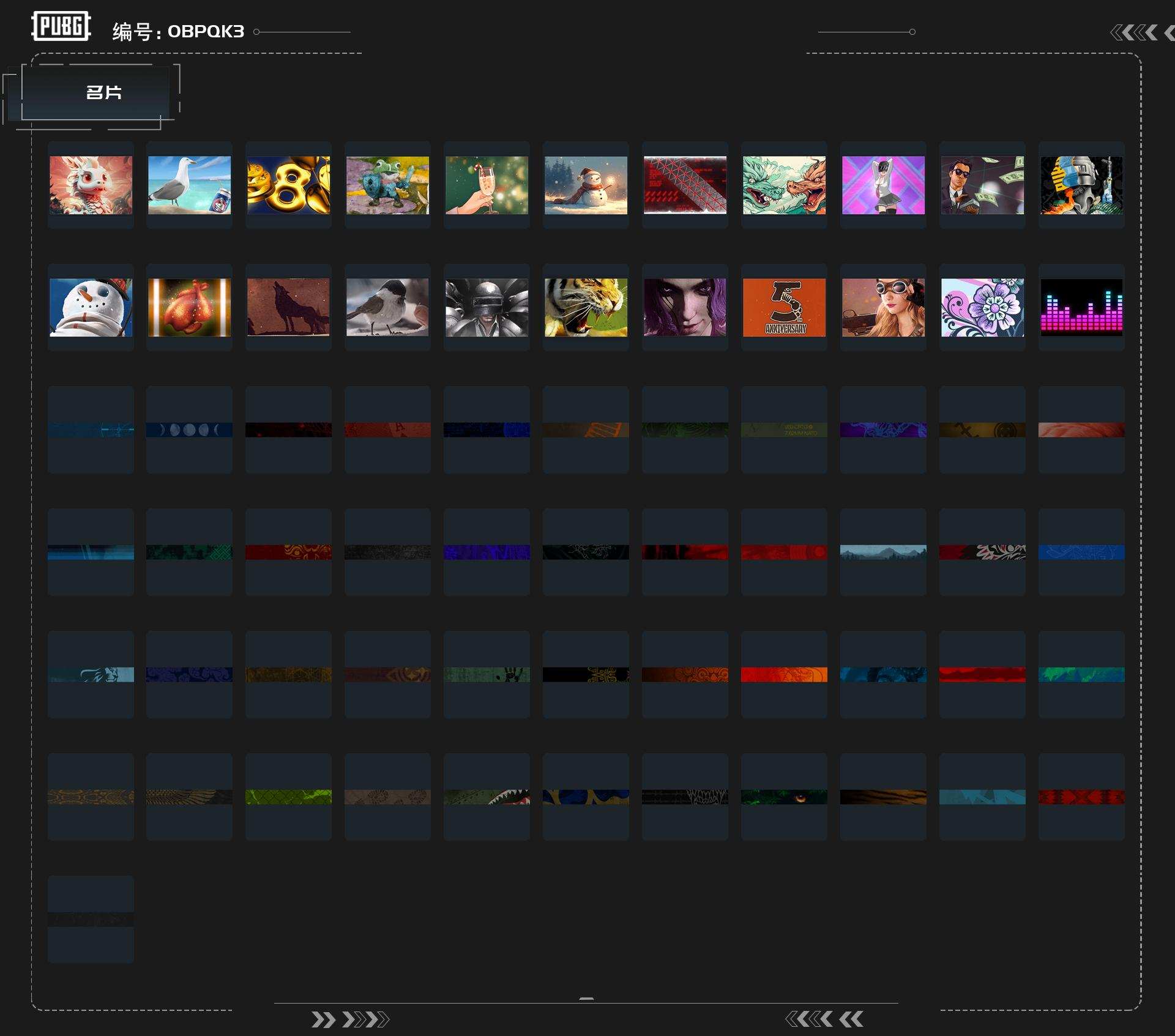Image resolution: width=1175 pixels, height=1036 pixels.
Task: Pick the golden roast chicken name card
Action: [190, 307]
